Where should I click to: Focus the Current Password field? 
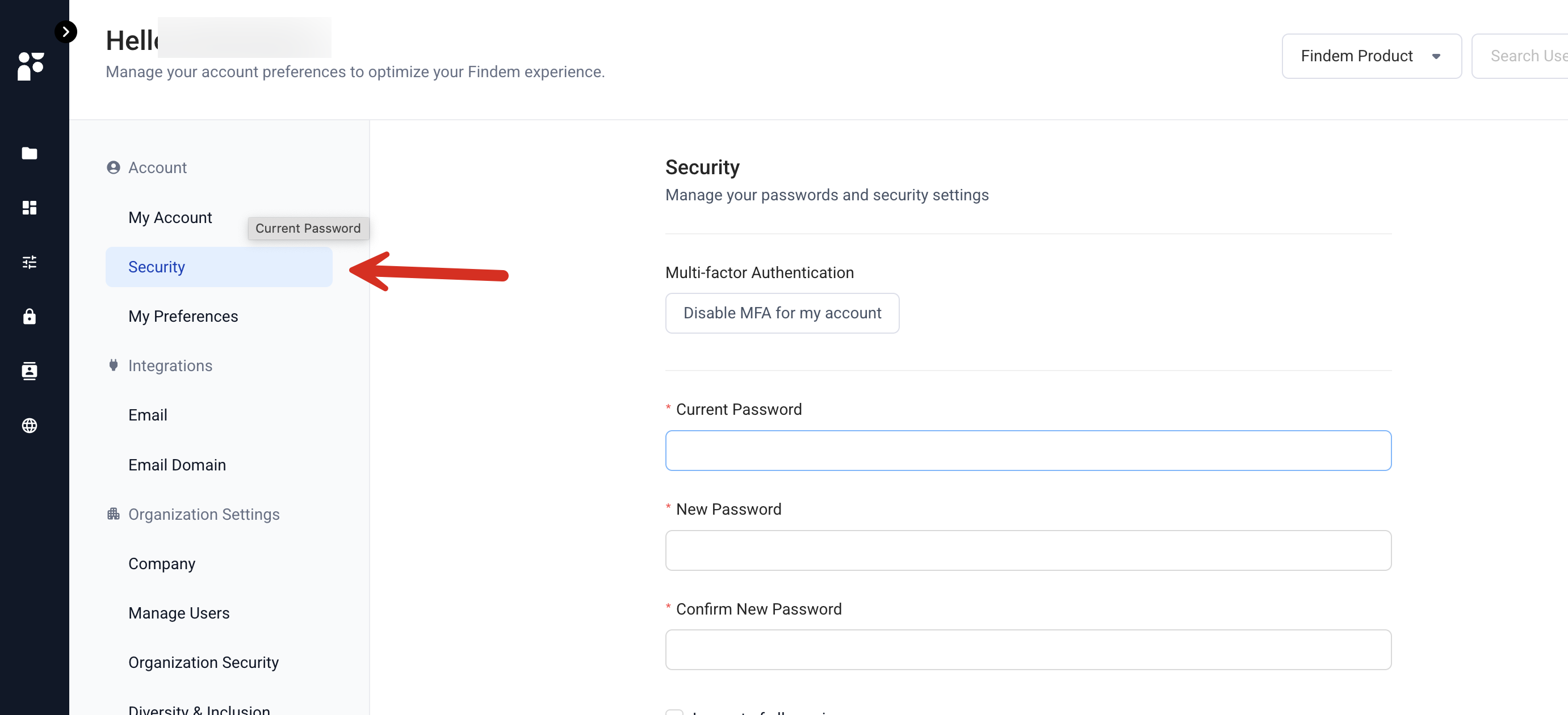click(x=1028, y=451)
